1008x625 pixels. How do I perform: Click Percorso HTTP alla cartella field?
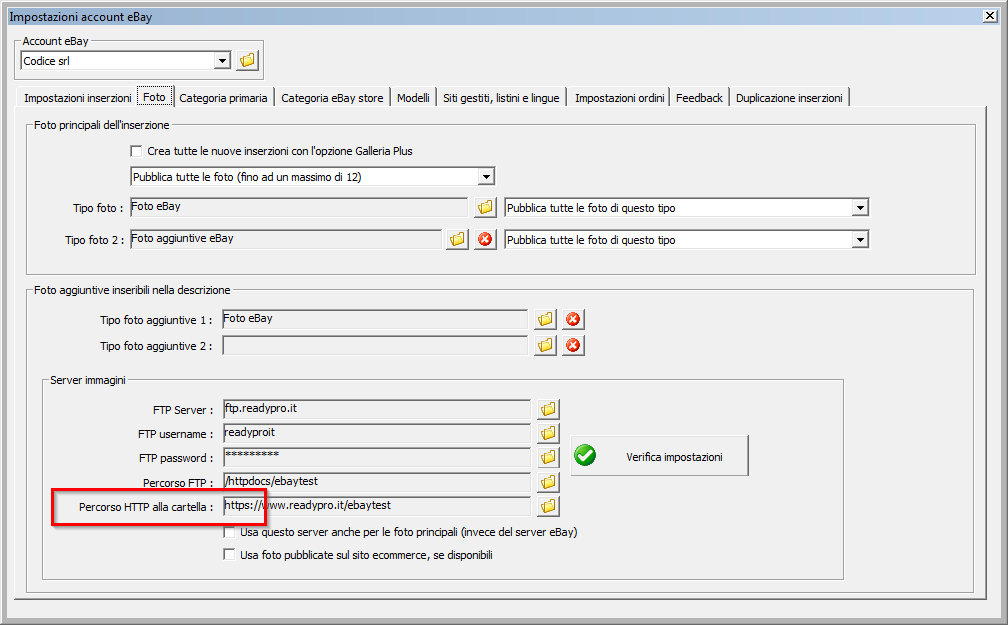pyautogui.click(x=377, y=506)
